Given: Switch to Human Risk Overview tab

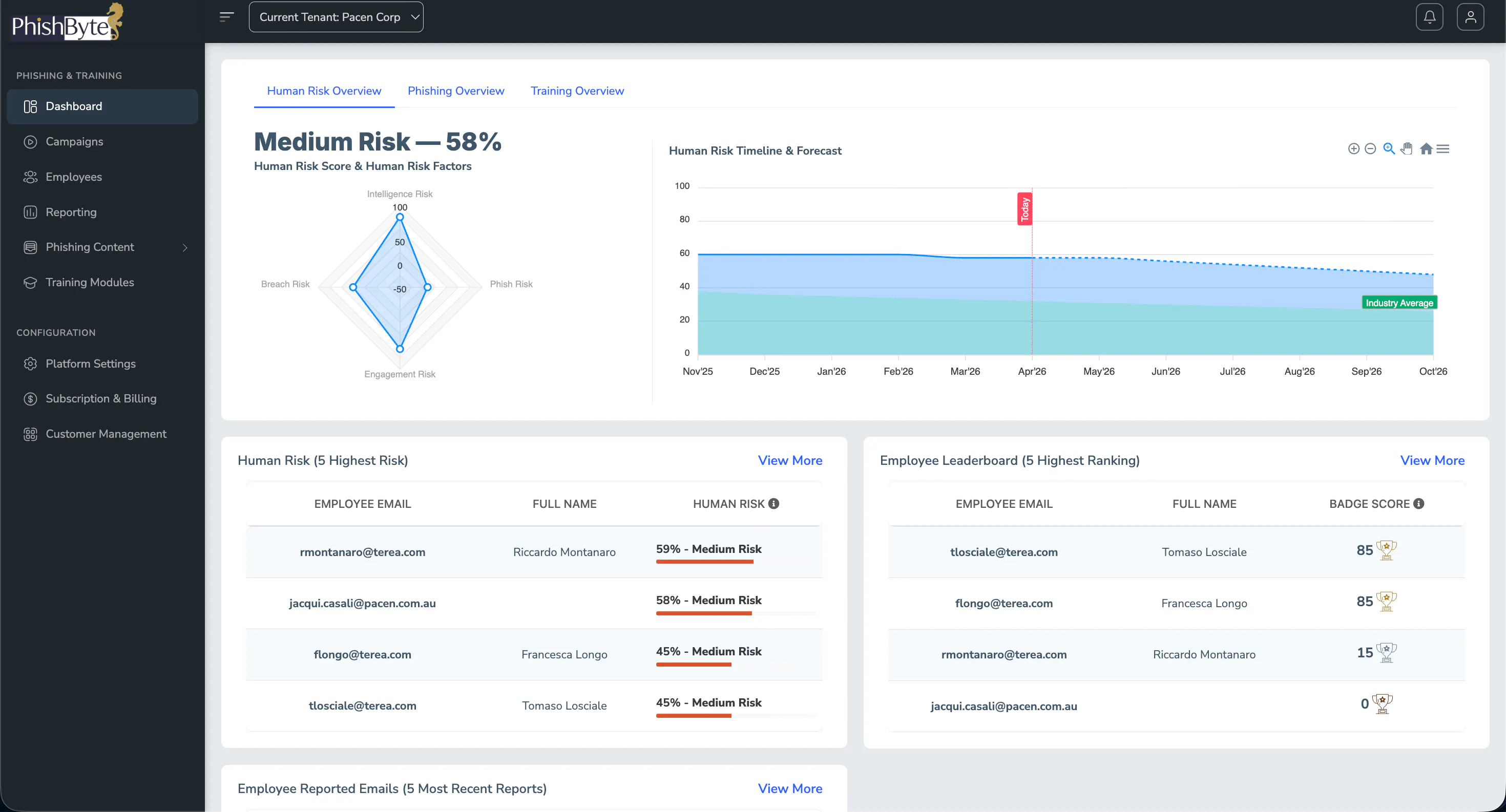Looking at the screenshot, I should 324,91.
